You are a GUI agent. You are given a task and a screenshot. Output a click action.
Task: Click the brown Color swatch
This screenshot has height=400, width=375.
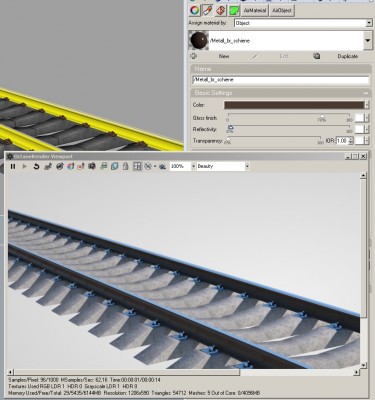pos(294,105)
